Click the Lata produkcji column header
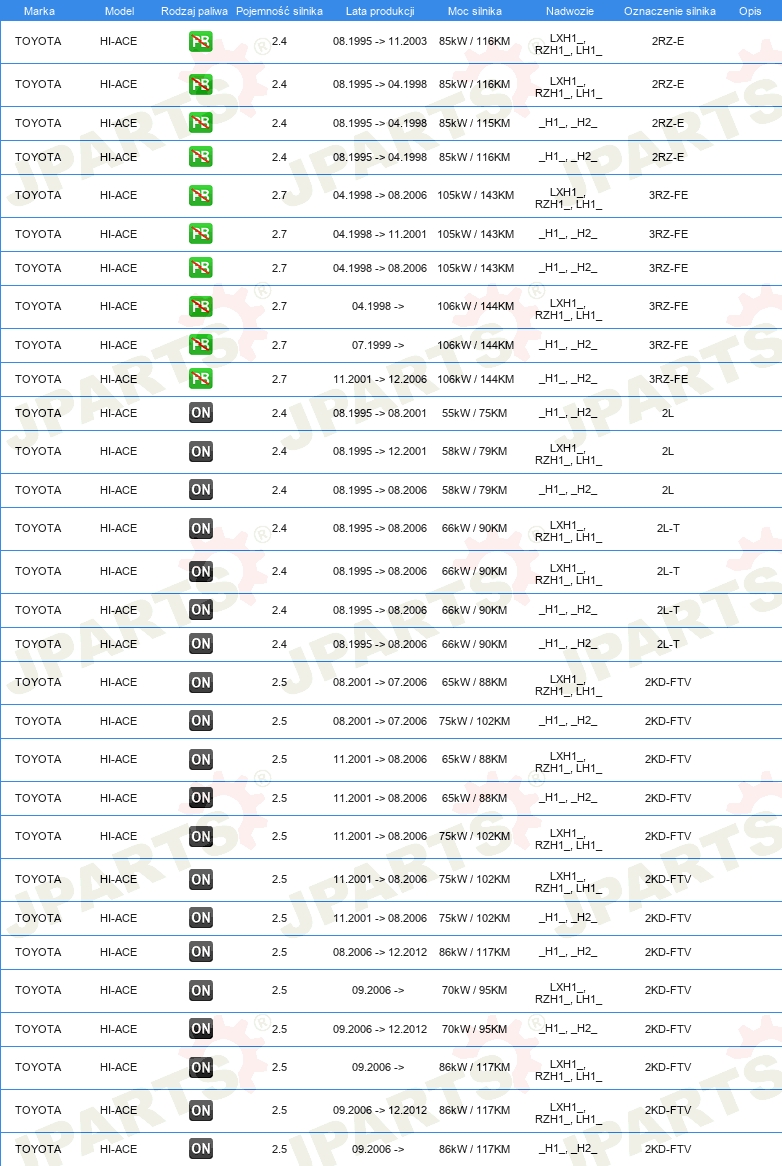Viewport: 782px width, 1166px height. click(380, 11)
